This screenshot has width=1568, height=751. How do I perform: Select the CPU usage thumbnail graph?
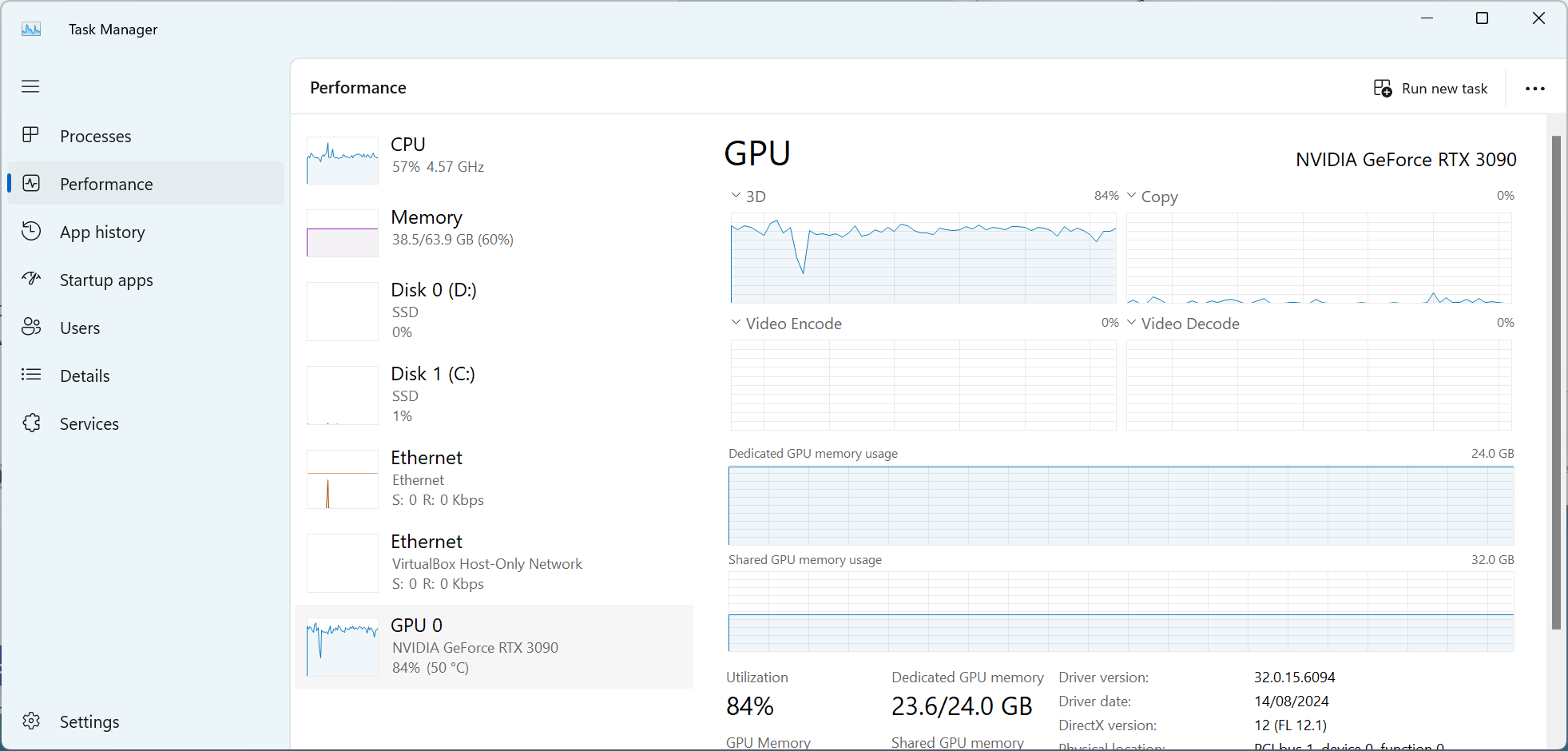(x=343, y=160)
